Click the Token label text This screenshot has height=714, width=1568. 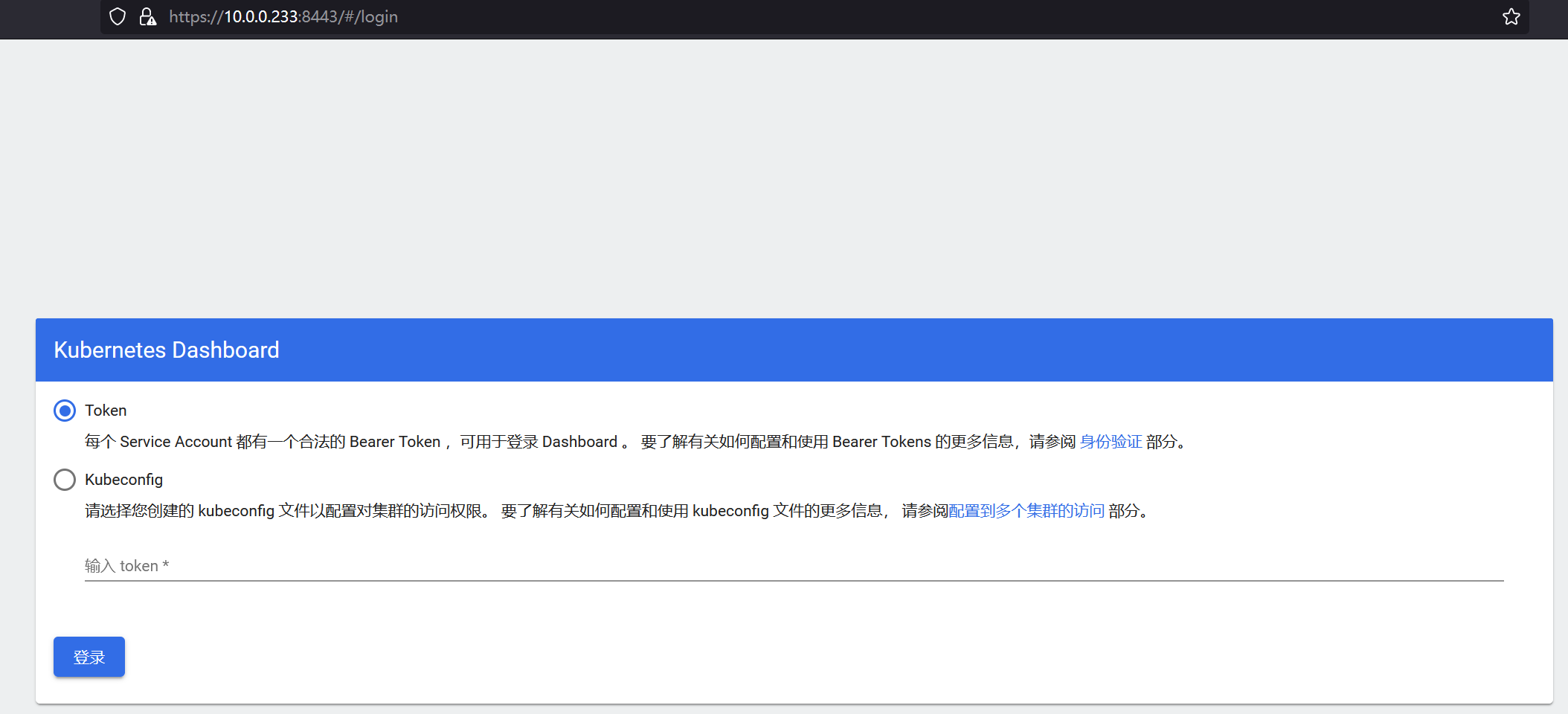(x=106, y=411)
